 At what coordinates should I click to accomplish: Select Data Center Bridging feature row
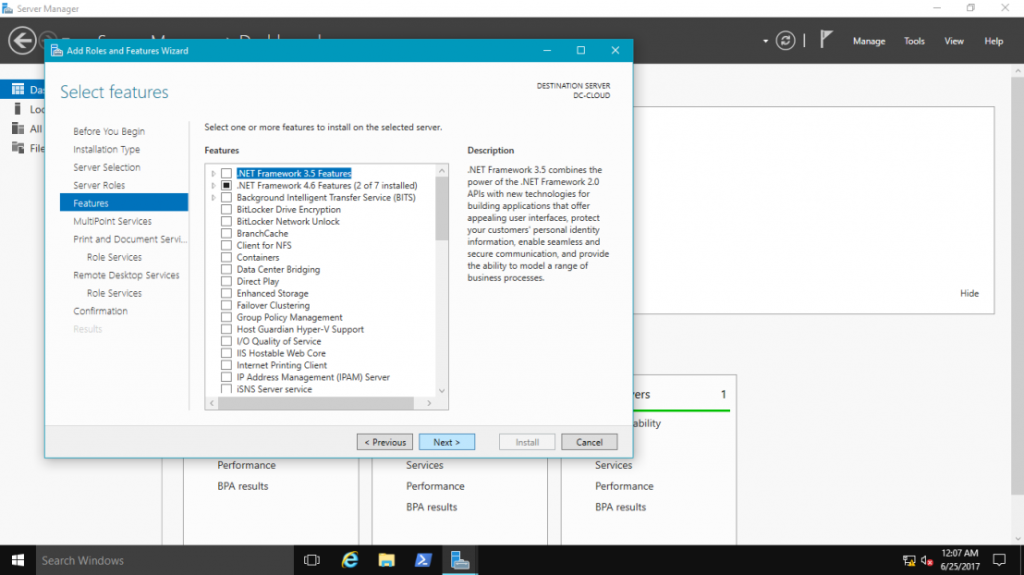pos(278,269)
